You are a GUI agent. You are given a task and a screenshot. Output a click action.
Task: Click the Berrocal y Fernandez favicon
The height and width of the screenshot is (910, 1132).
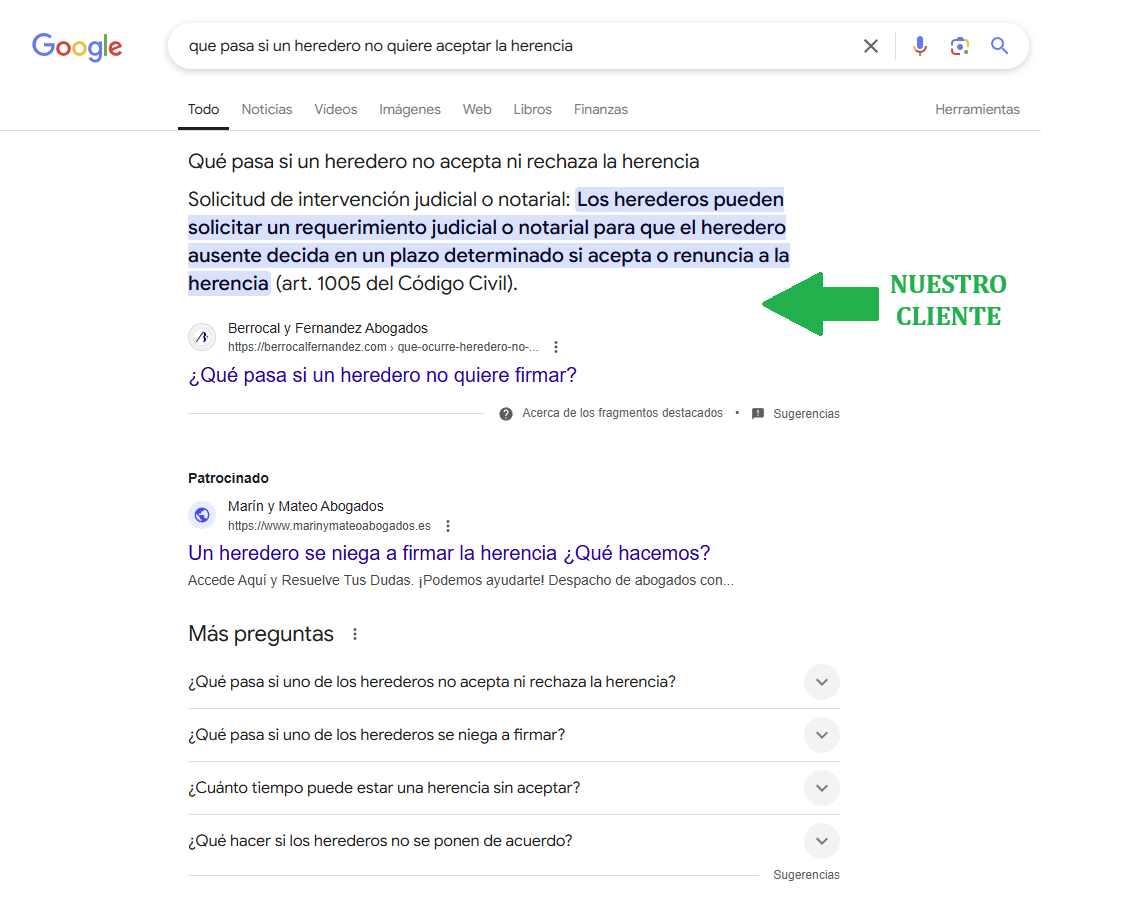point(202,337)
